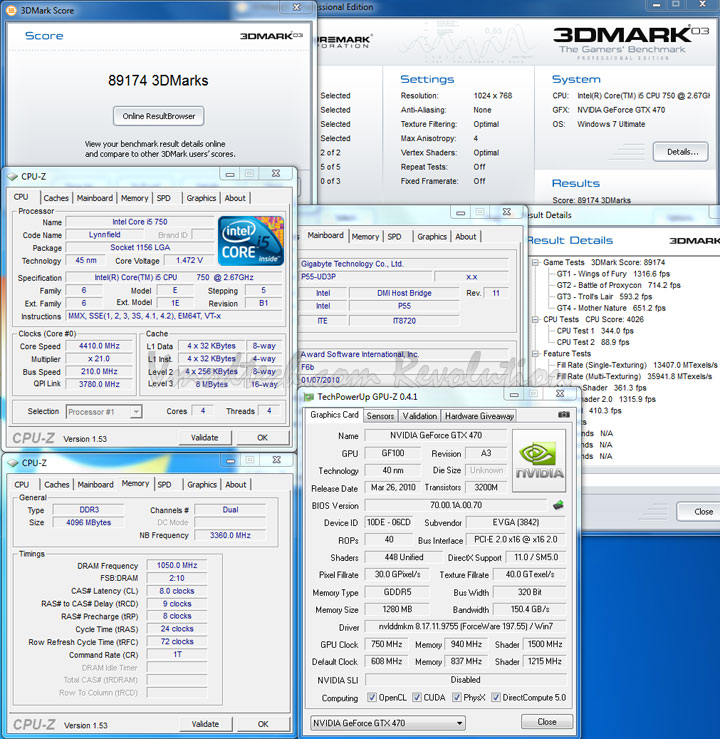Click OK in bottom CPU-Z Memory window
The width and height of the screenshot is (720, 739).
pos(263,724)
